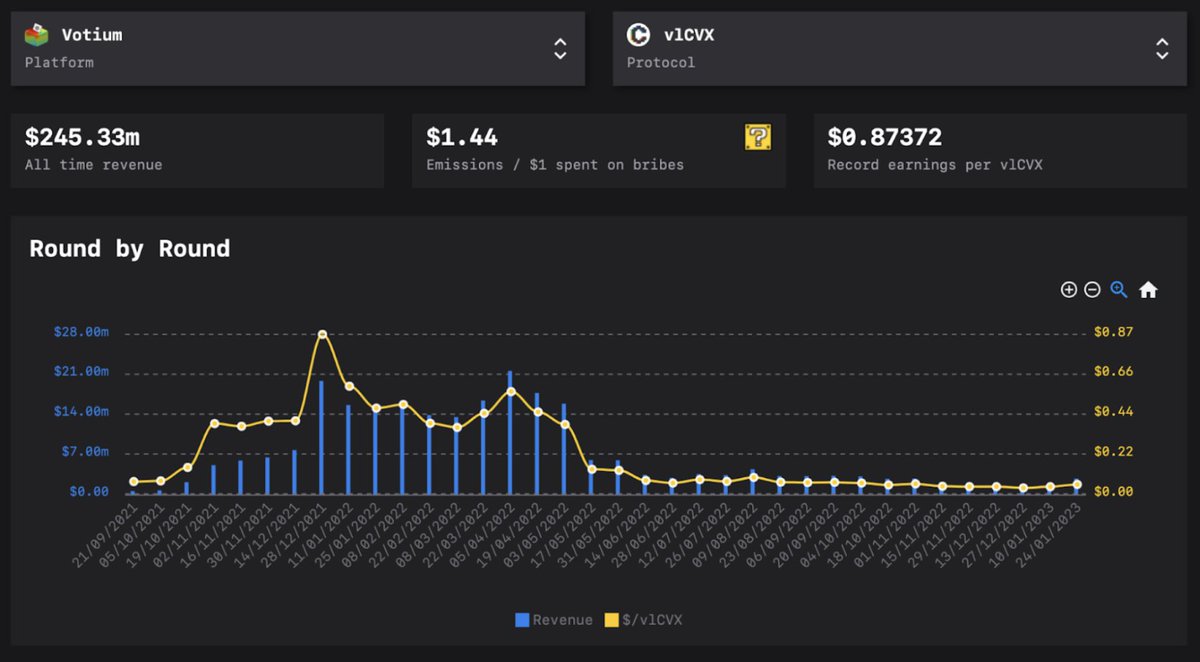Click the zoom in plus icon

point(1068,290)
